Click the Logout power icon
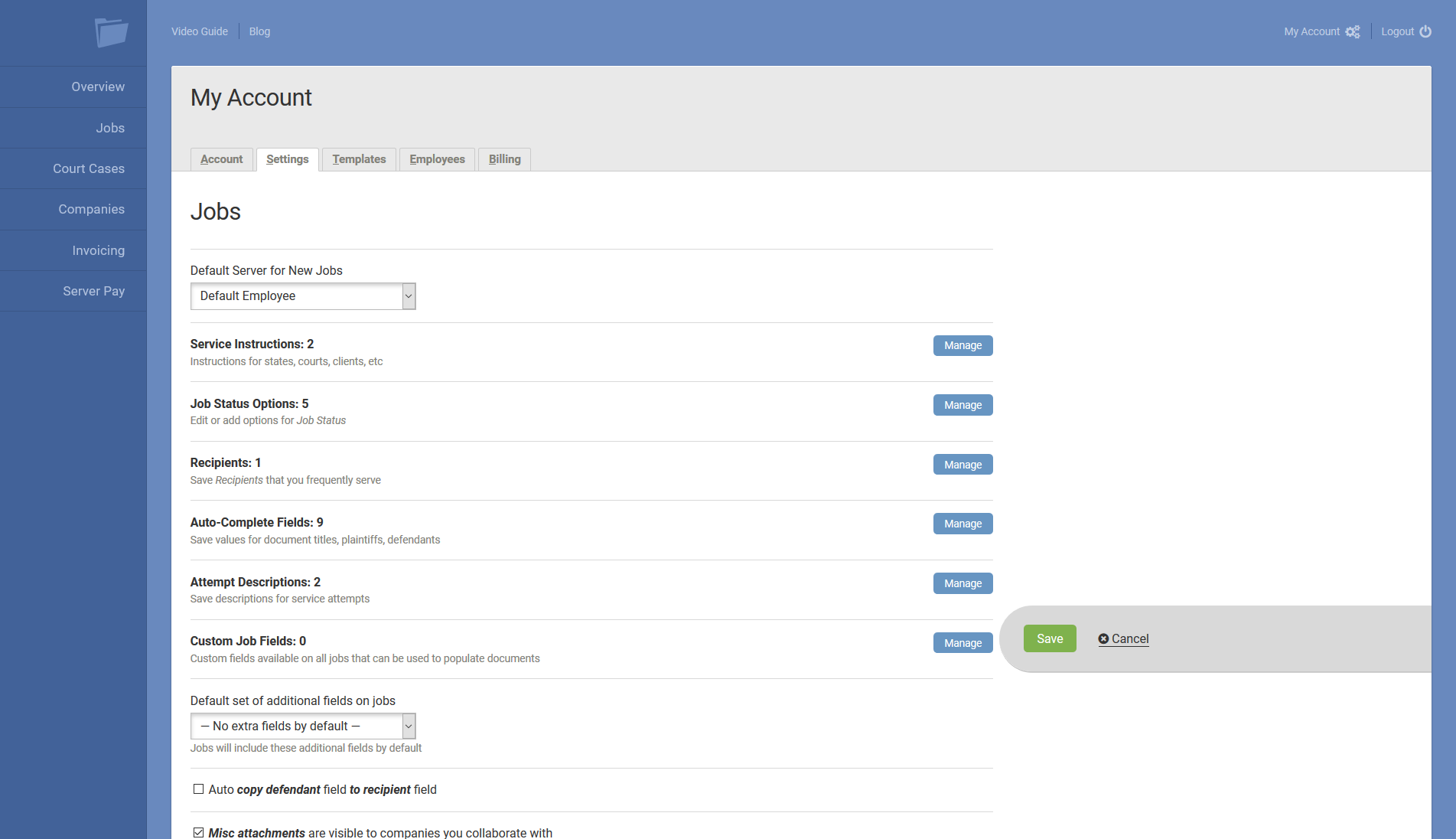Image resolution: width=1456 pixels, height=839 pixels. (x=1427, y=31)
